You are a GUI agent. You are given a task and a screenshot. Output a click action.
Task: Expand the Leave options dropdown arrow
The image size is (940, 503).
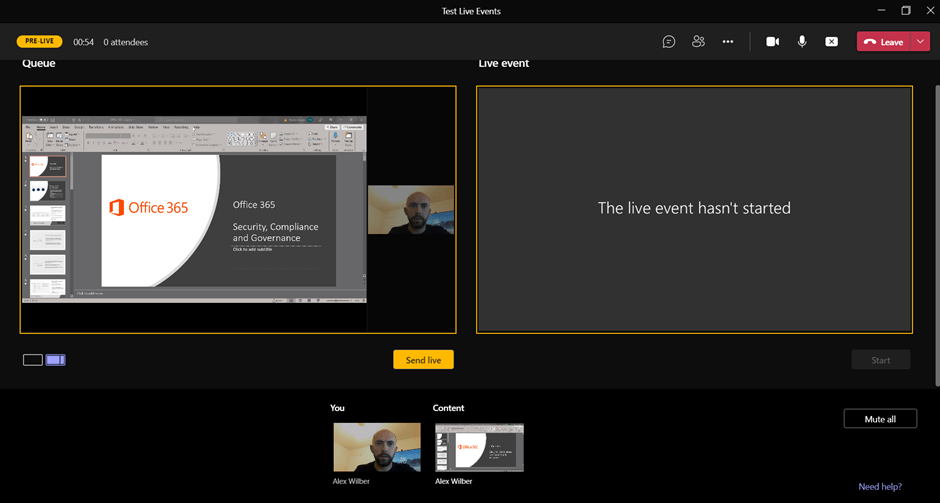pyautogui.click(x=920, y=42)
